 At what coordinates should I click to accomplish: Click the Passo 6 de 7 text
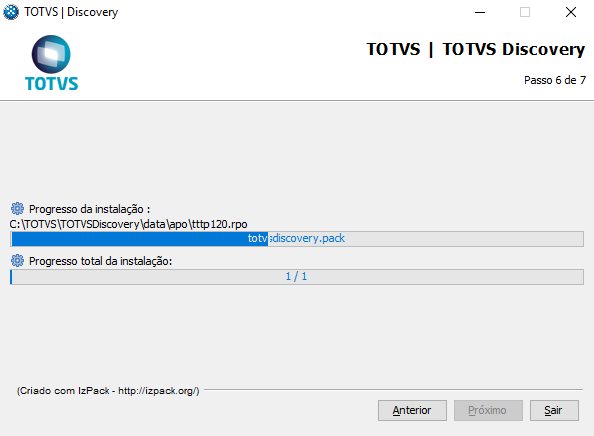(555, 80)
